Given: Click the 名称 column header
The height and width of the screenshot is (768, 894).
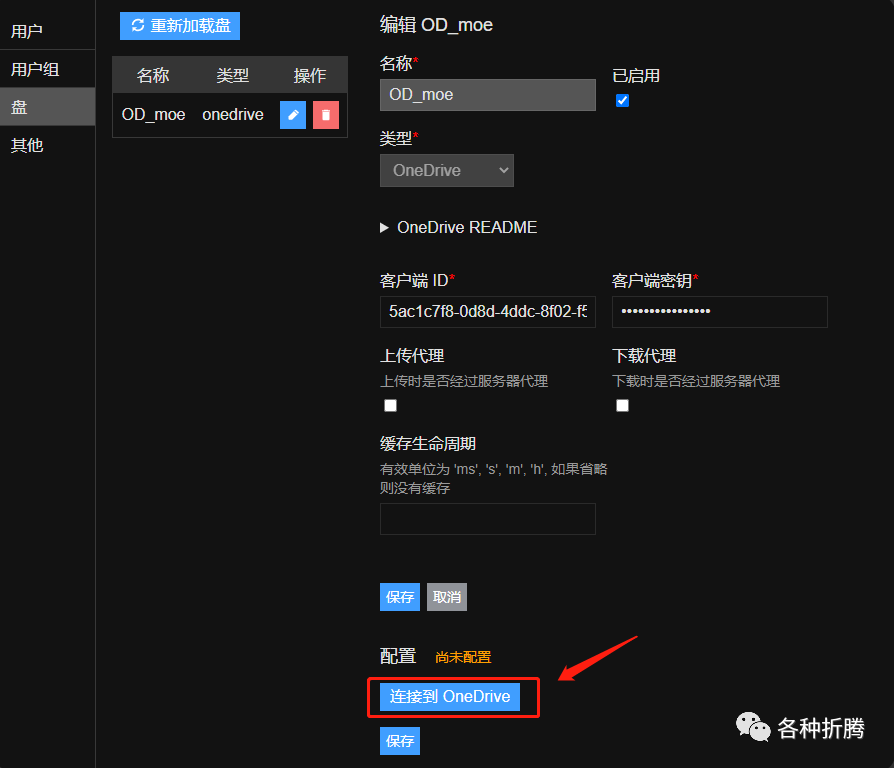Looking at the screenshot, I should 153,75.
